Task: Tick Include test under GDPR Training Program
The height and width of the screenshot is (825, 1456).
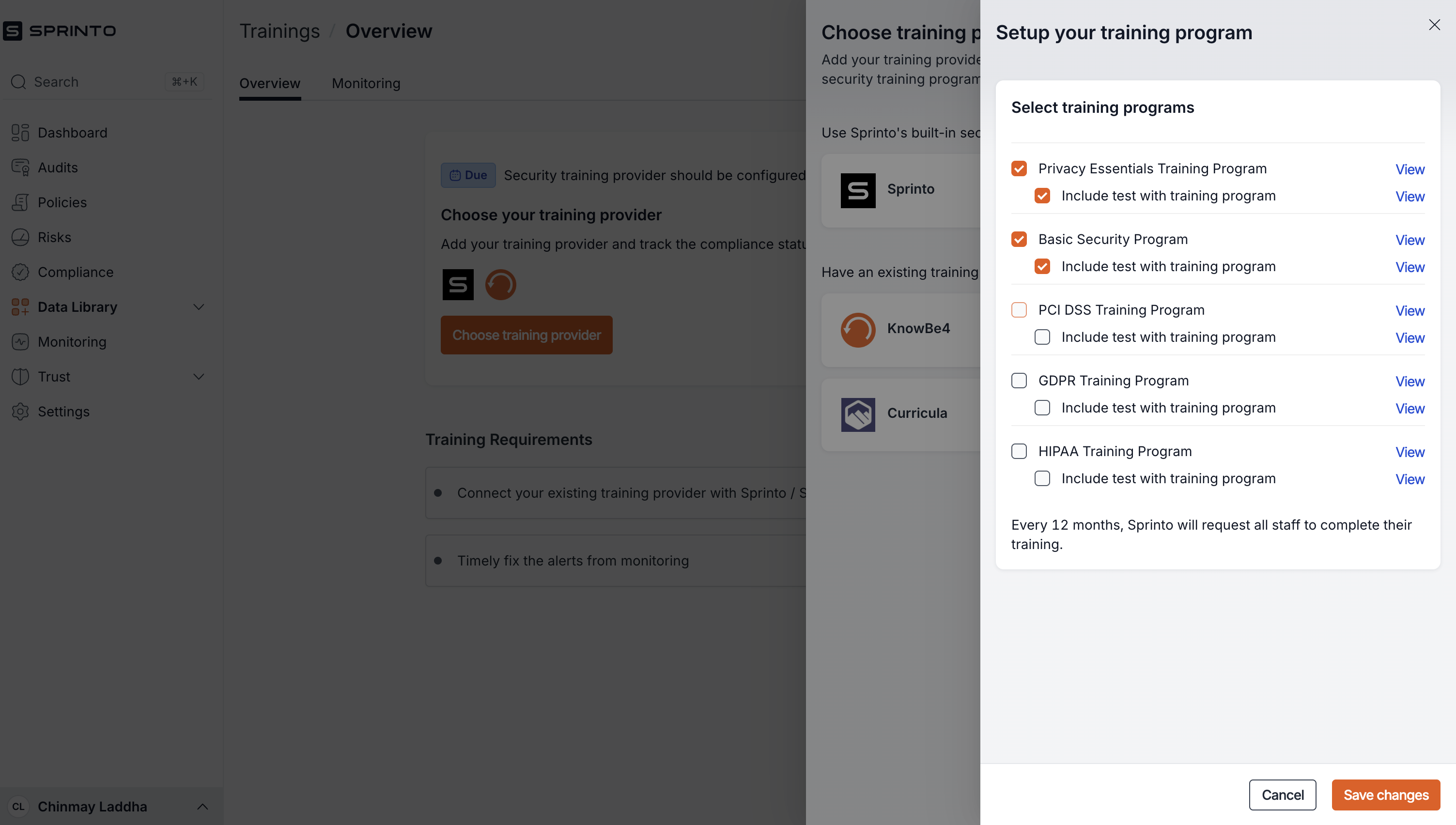Action: pos(1042,408)
